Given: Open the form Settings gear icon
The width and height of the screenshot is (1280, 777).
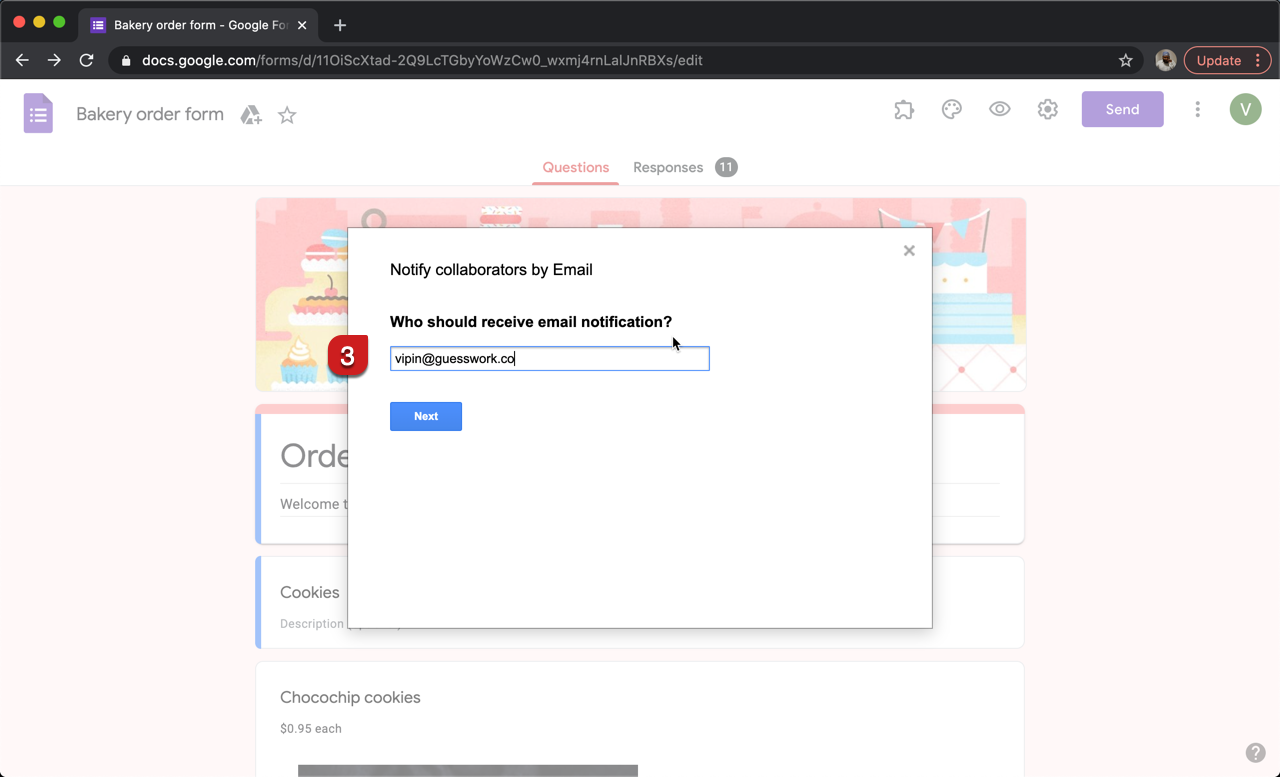Looking at the screenshot, I should (x=1047, y=109).
